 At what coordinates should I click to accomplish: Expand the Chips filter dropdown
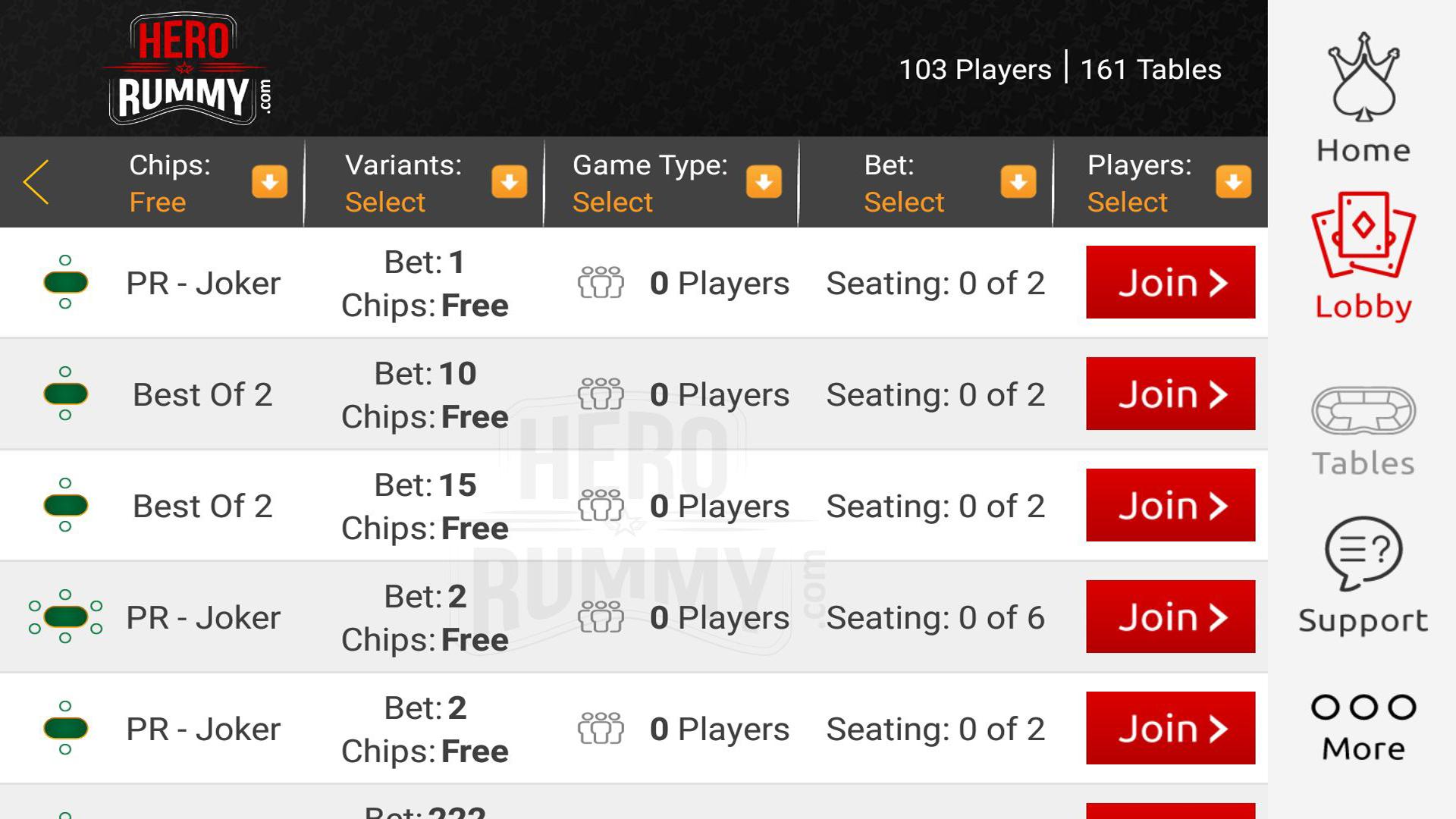pos(269,182)
